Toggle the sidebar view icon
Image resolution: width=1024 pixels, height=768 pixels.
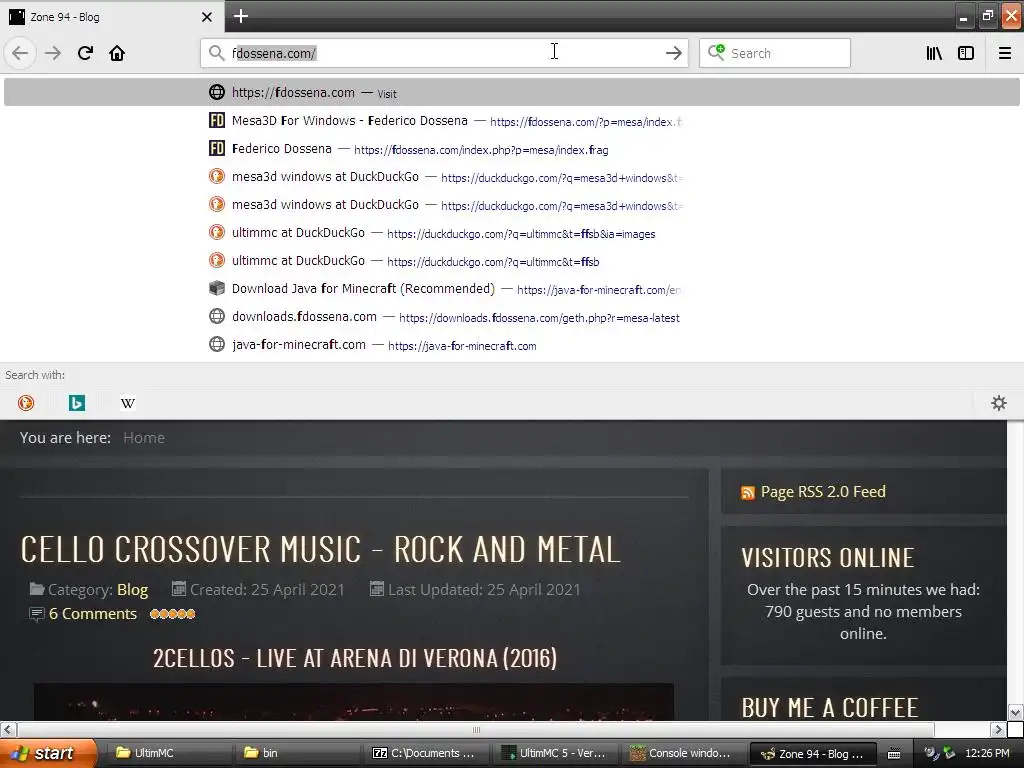click(x=966, y=53)
